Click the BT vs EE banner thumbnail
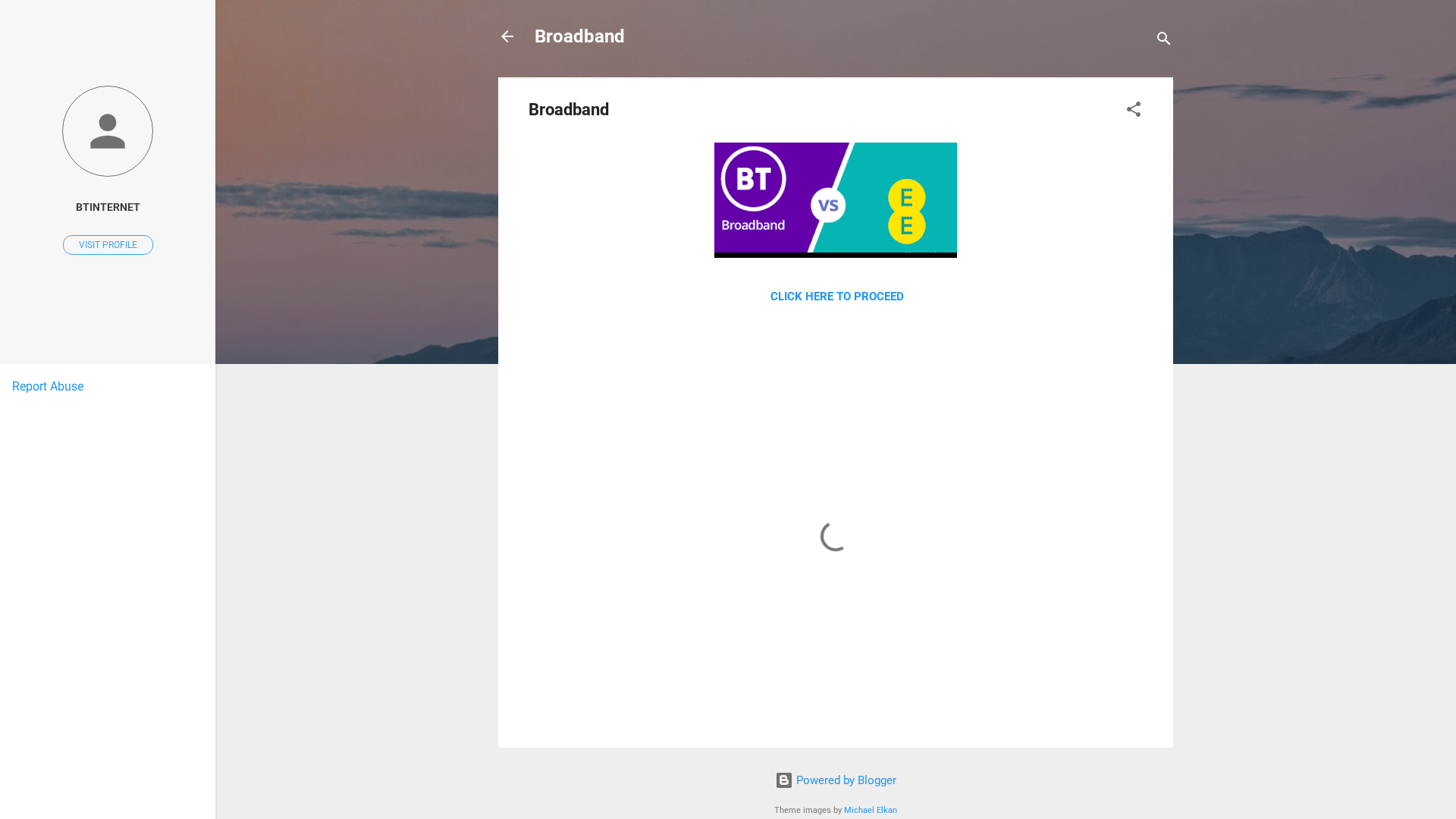The height and width of the screenshot is (819, 1456). click(x=835, y=199)
